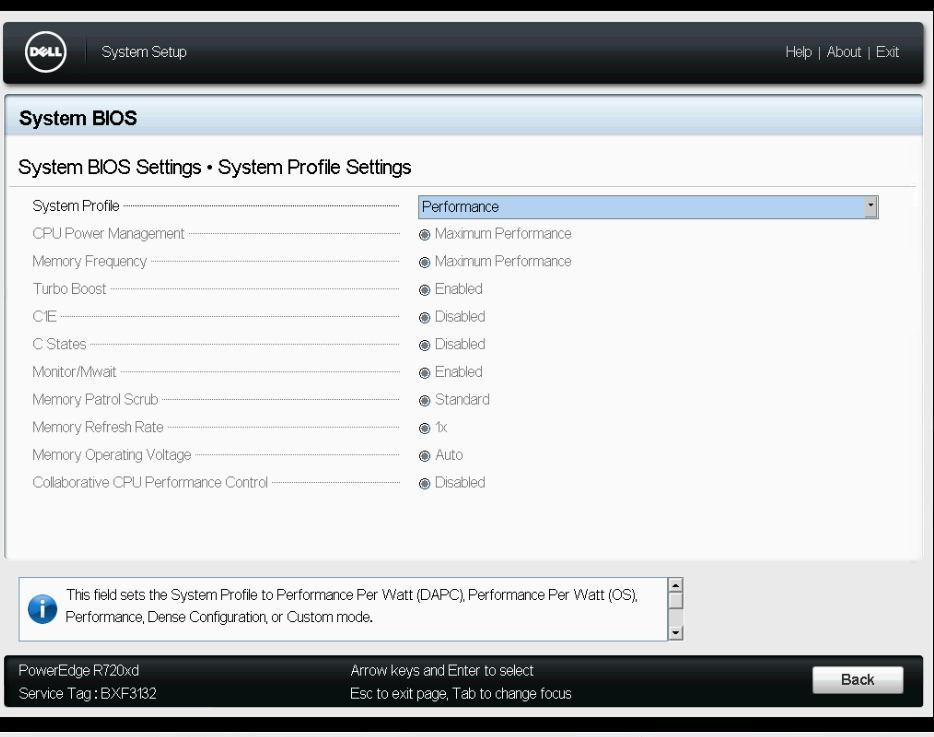Select the C1E Disabled radio button
The height and width of the screenshot is (737, 934).
(x=424, y=318)
